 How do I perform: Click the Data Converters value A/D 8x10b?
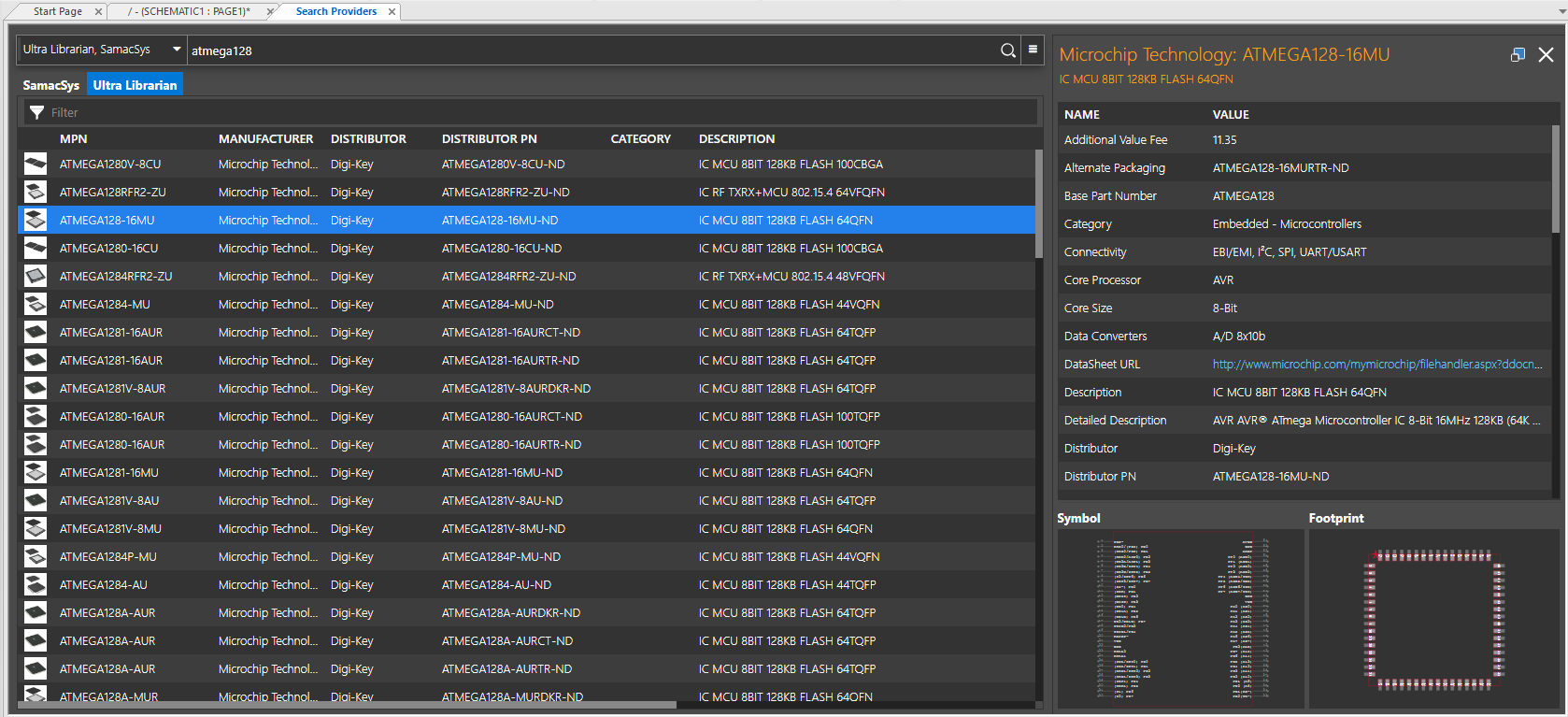click(1239, 336)
